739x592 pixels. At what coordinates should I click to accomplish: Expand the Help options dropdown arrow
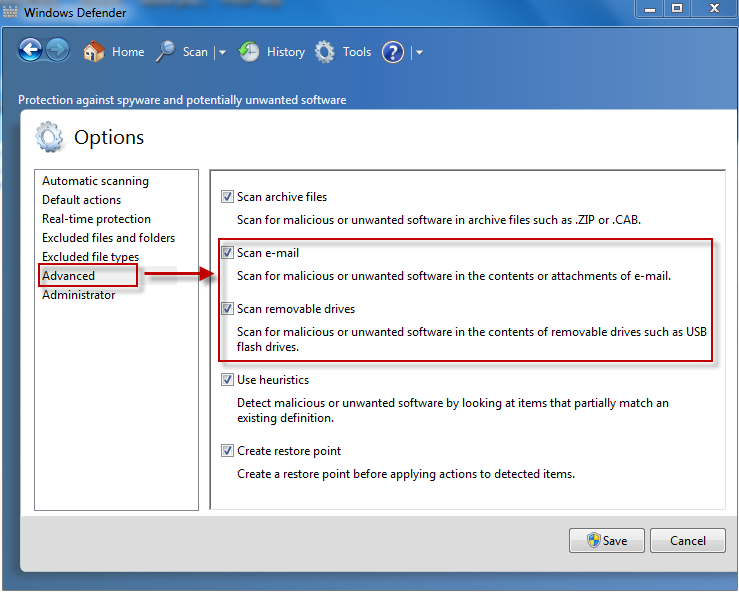419,52
